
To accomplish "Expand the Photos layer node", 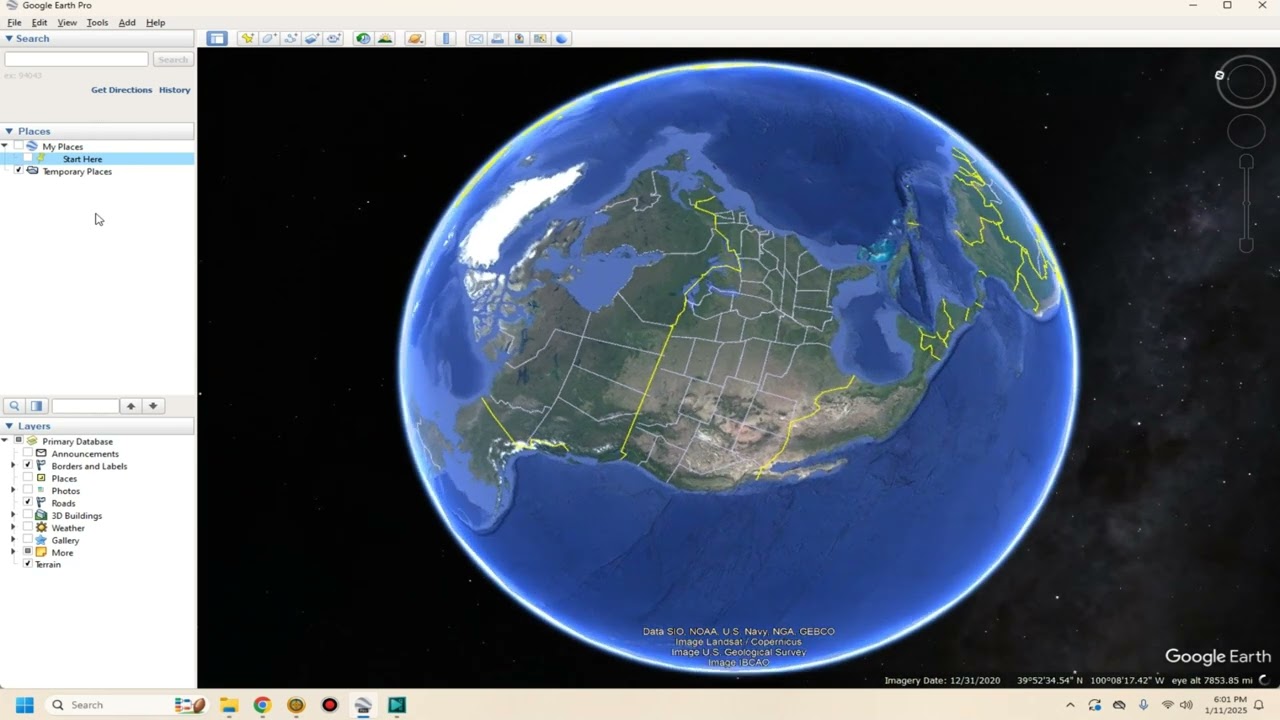I will tap(14, 491).
